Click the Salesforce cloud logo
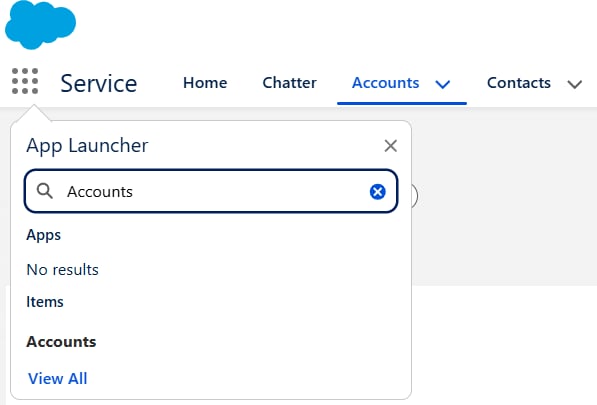The width and height of the screenshot is (597, 405). tap(40, 24)
